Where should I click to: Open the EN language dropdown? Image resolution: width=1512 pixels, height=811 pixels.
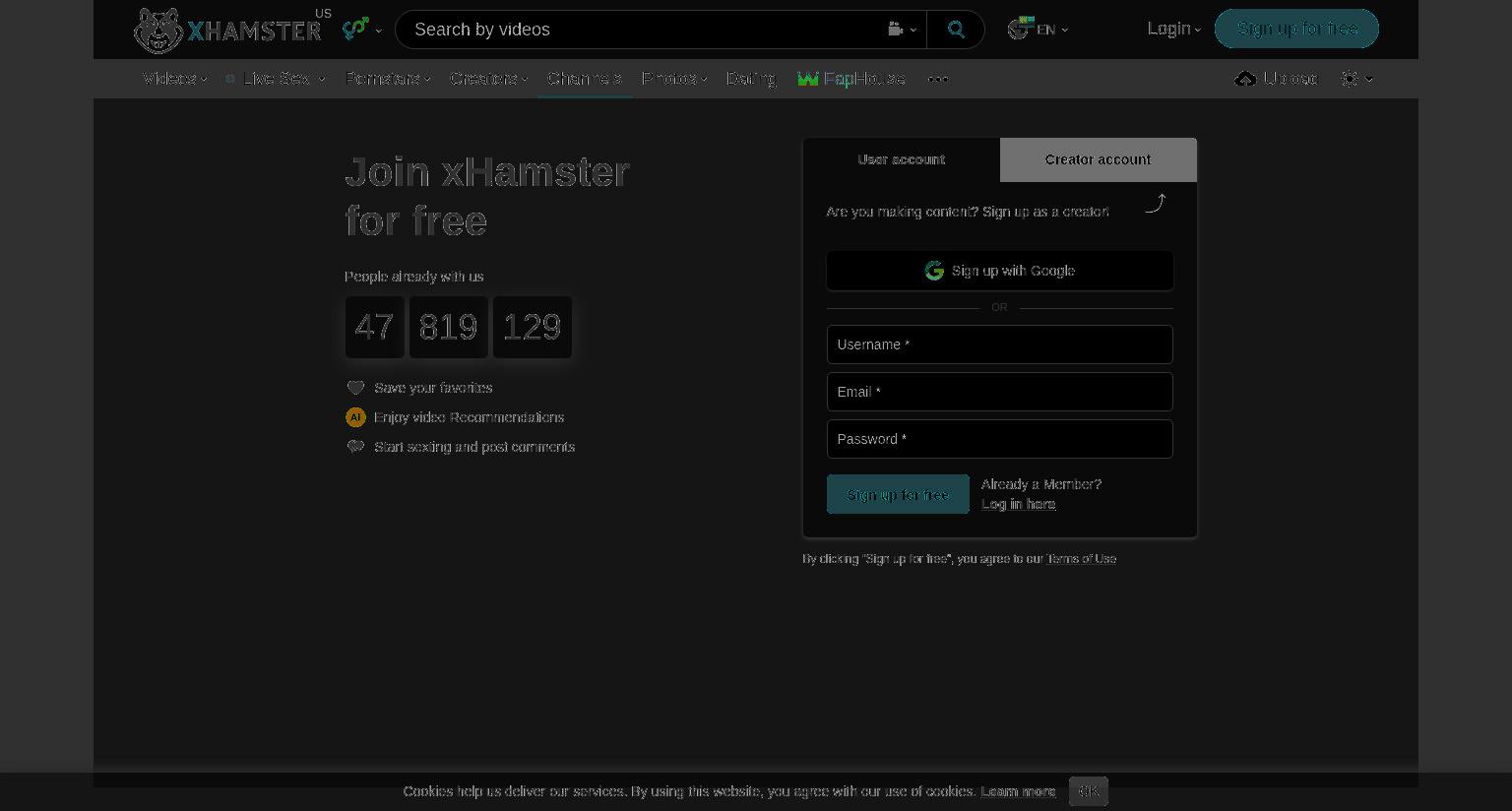tap(1039, 30)
